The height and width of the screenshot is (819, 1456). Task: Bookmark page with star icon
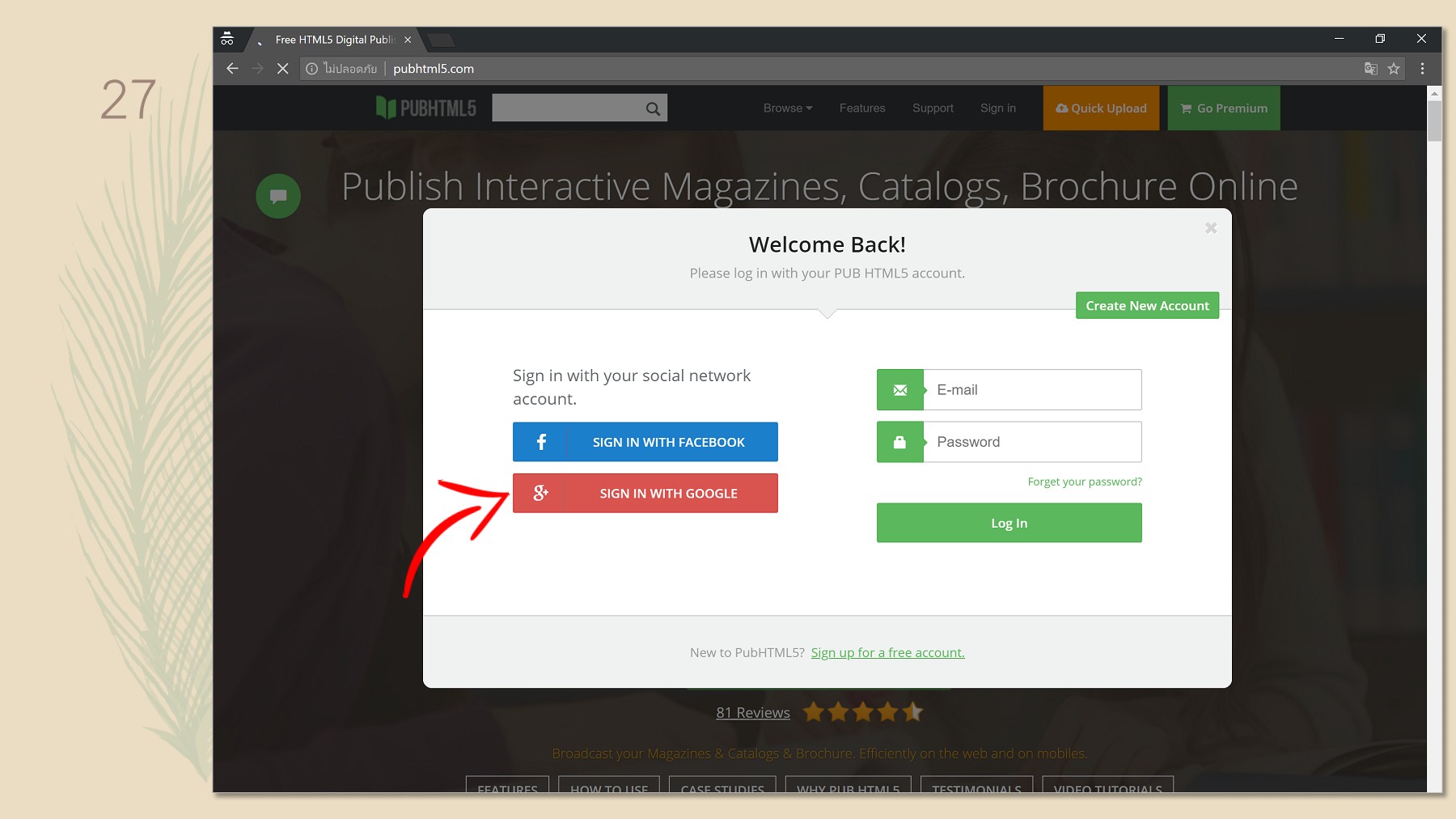point(1394,69)
